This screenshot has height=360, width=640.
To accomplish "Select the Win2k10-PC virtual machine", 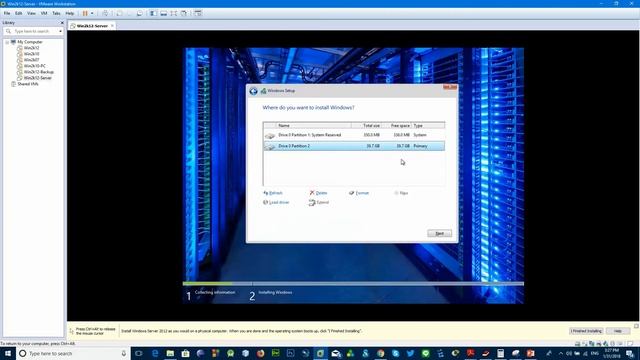I will point(34,66).
